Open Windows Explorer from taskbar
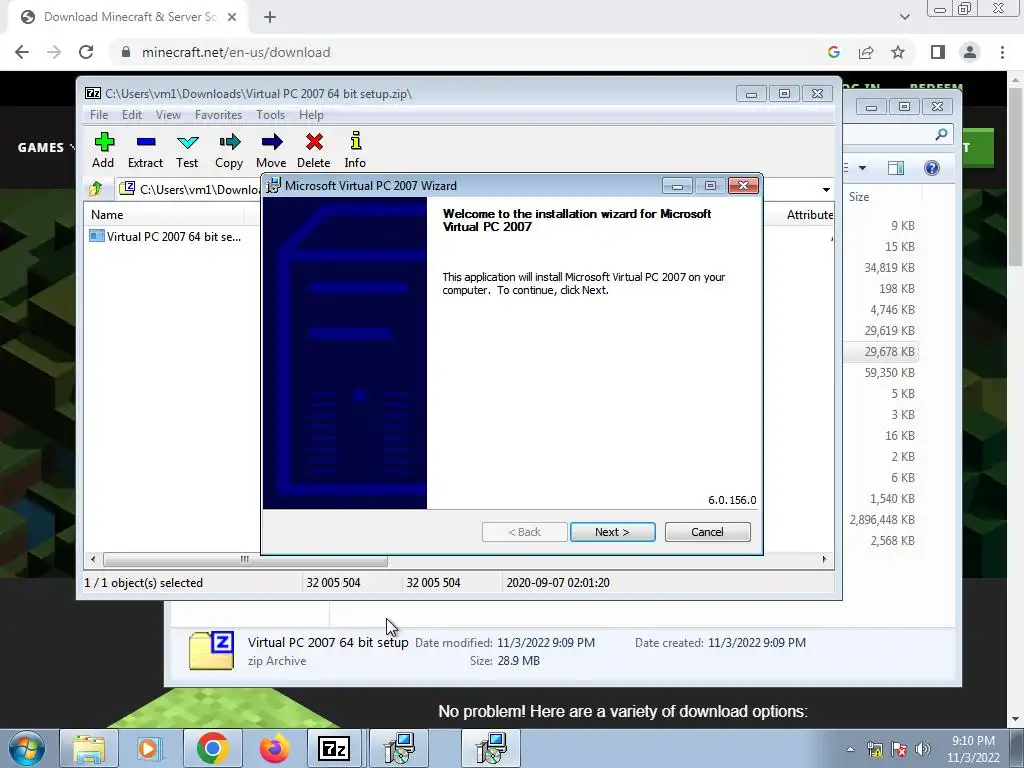 coord(89,748)
